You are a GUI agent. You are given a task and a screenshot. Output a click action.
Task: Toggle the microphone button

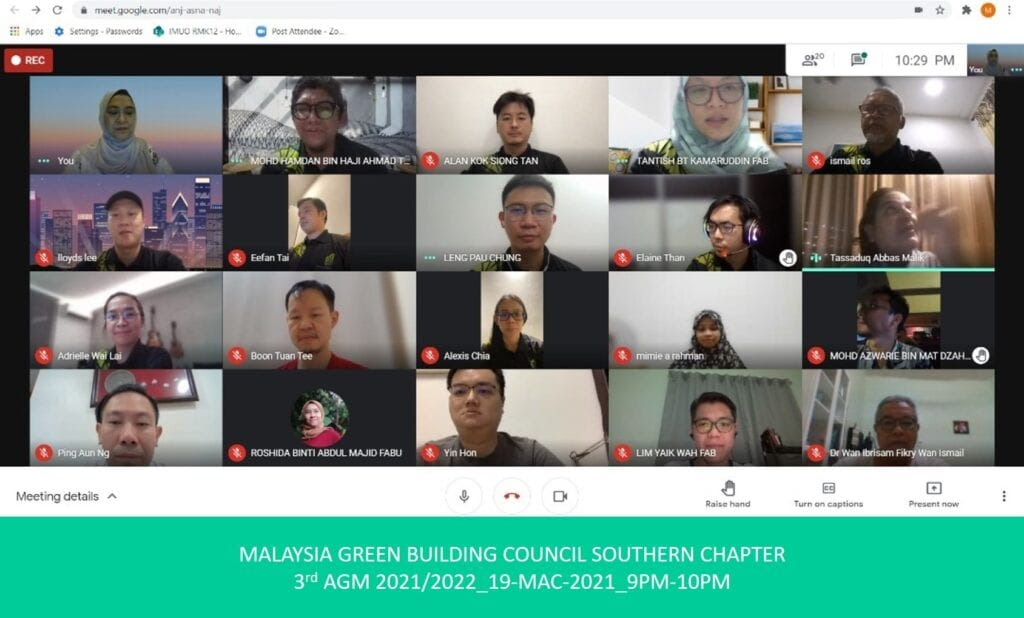[x=464, y=496]
